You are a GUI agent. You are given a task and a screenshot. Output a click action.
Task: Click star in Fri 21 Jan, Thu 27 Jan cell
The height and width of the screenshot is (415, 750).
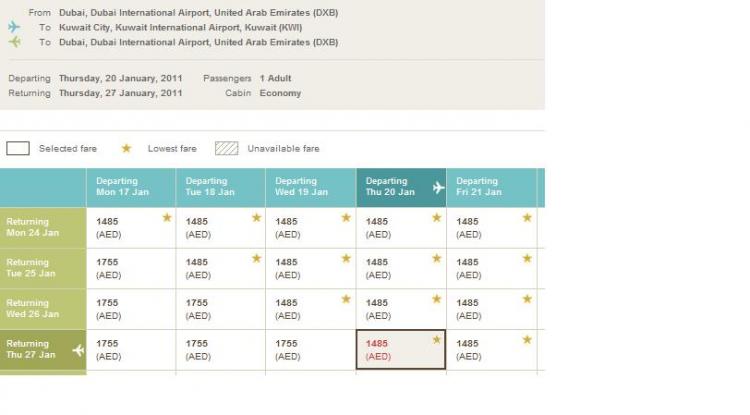(x=527, y=340)
